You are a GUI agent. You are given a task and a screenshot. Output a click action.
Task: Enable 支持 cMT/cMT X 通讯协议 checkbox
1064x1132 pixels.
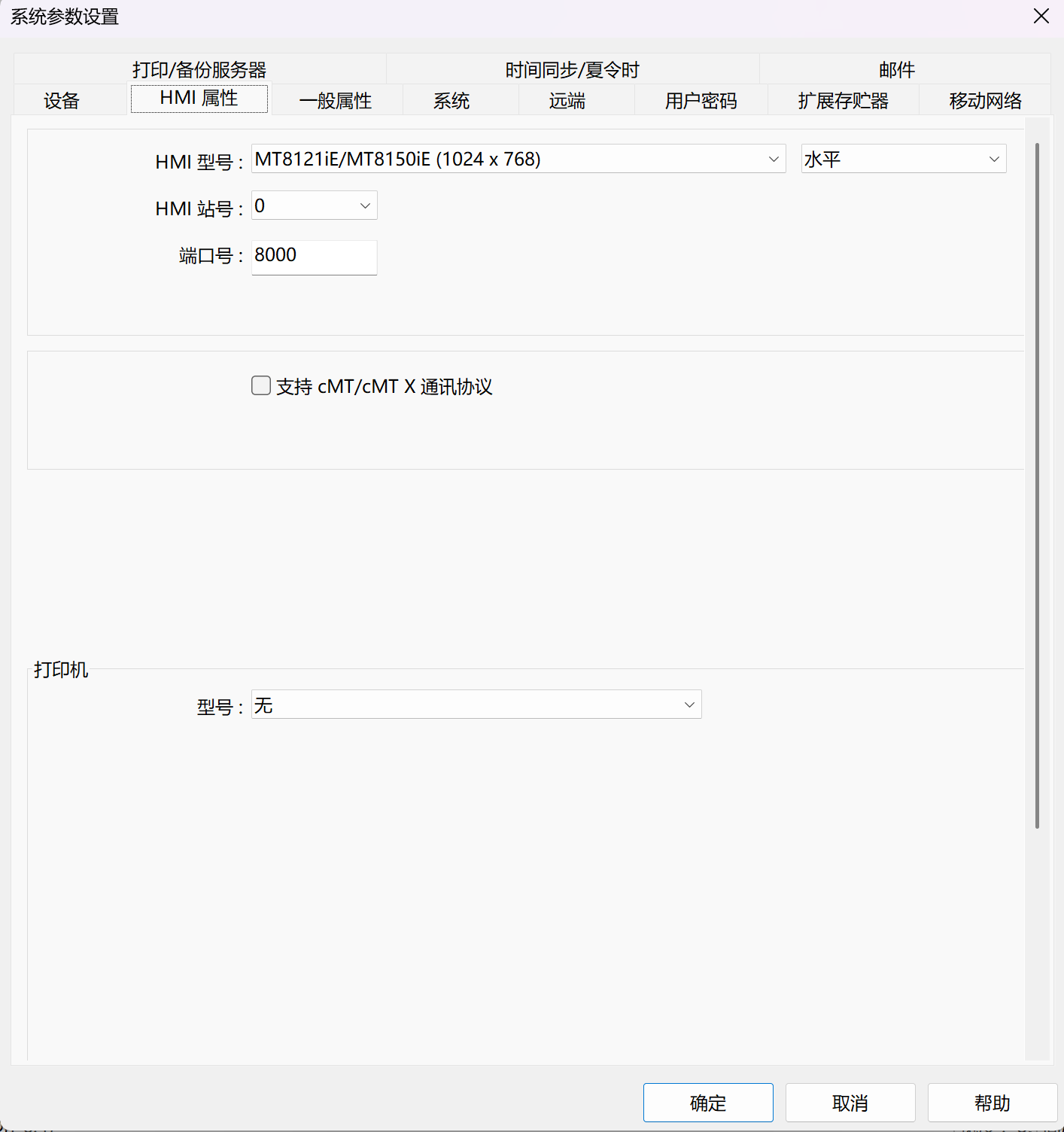coord(261,386)
